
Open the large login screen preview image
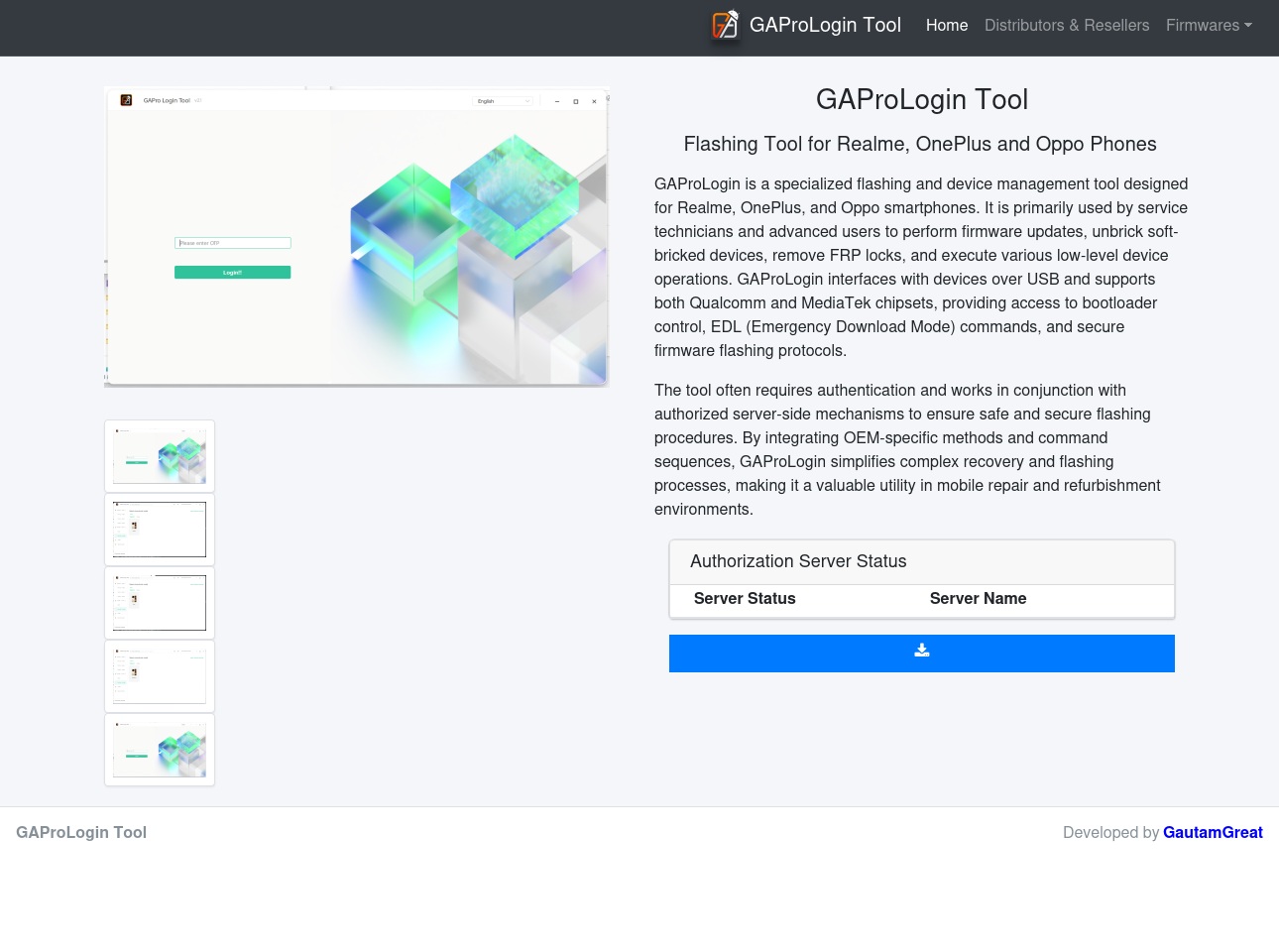[x=357, y=236]
